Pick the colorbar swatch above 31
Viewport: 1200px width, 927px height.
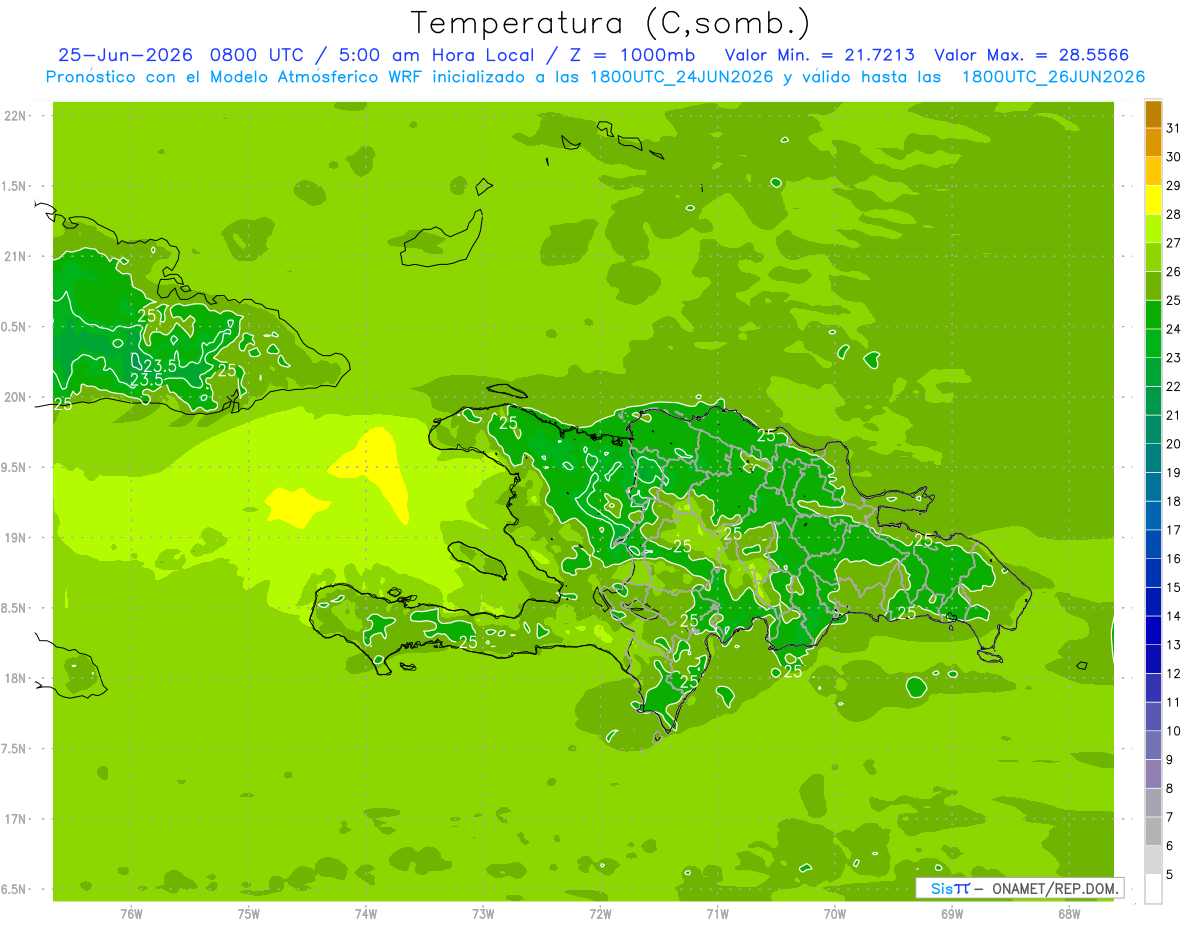(x=1153, y=114)
